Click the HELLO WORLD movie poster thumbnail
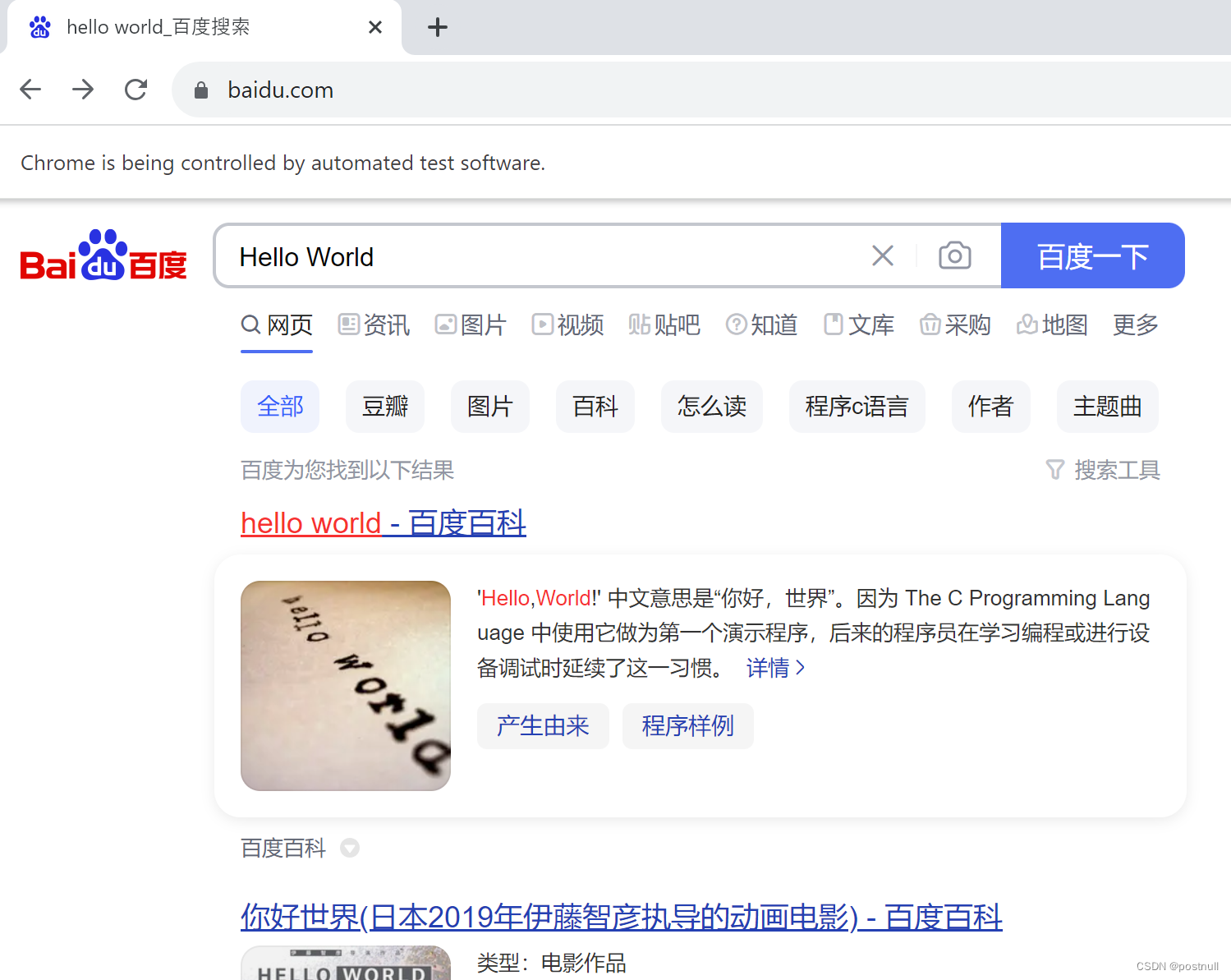This screenshot has width=1231, height=980. (x=346, y=963)
